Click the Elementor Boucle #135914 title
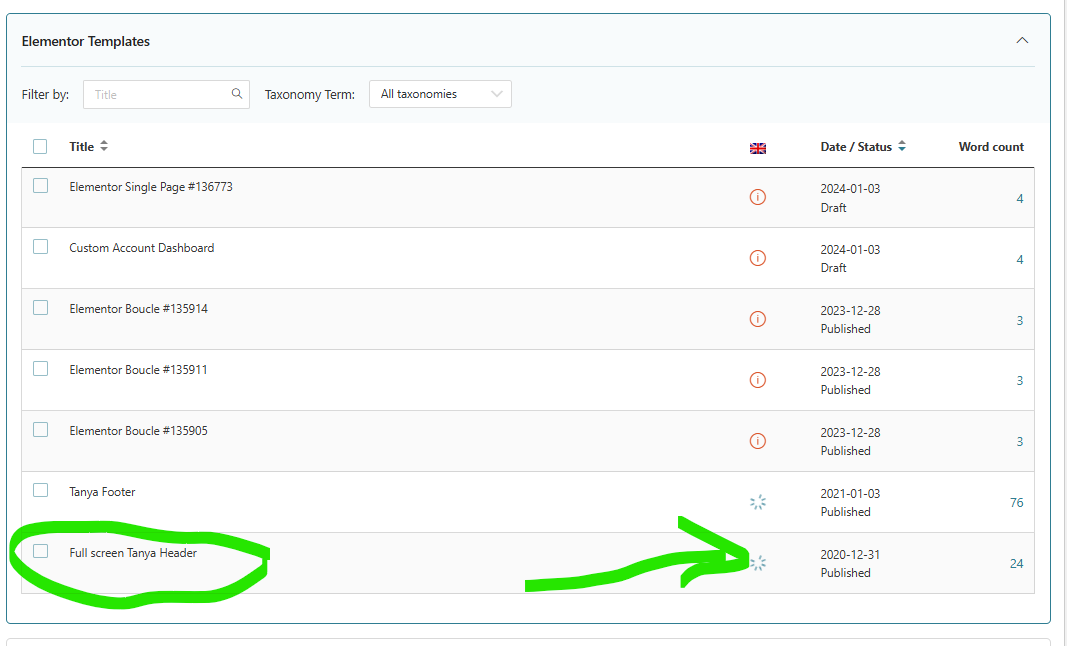The image size is (1067, 646). point(138,308)
